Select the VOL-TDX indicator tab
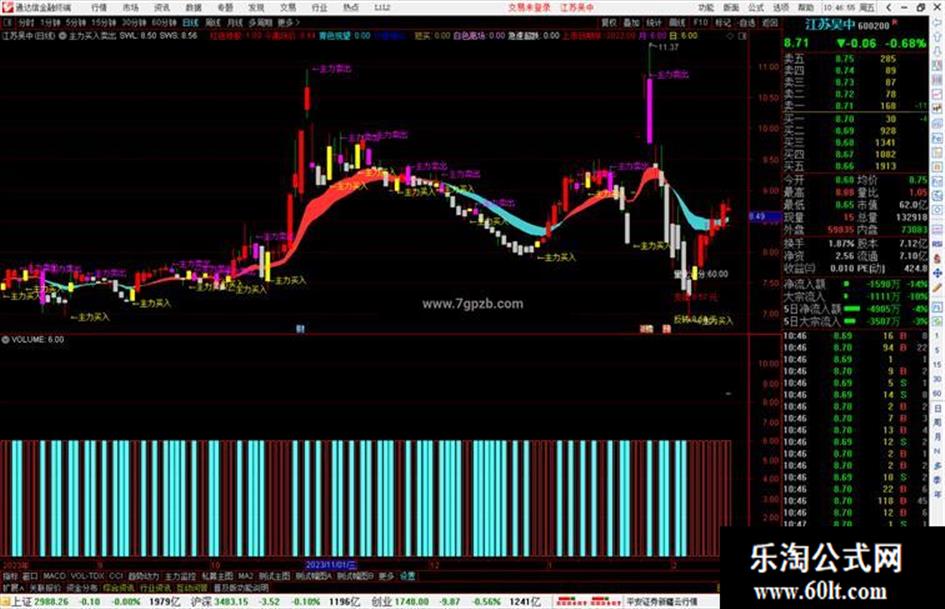Screen dimensions: 945x609 coord(87,576)
